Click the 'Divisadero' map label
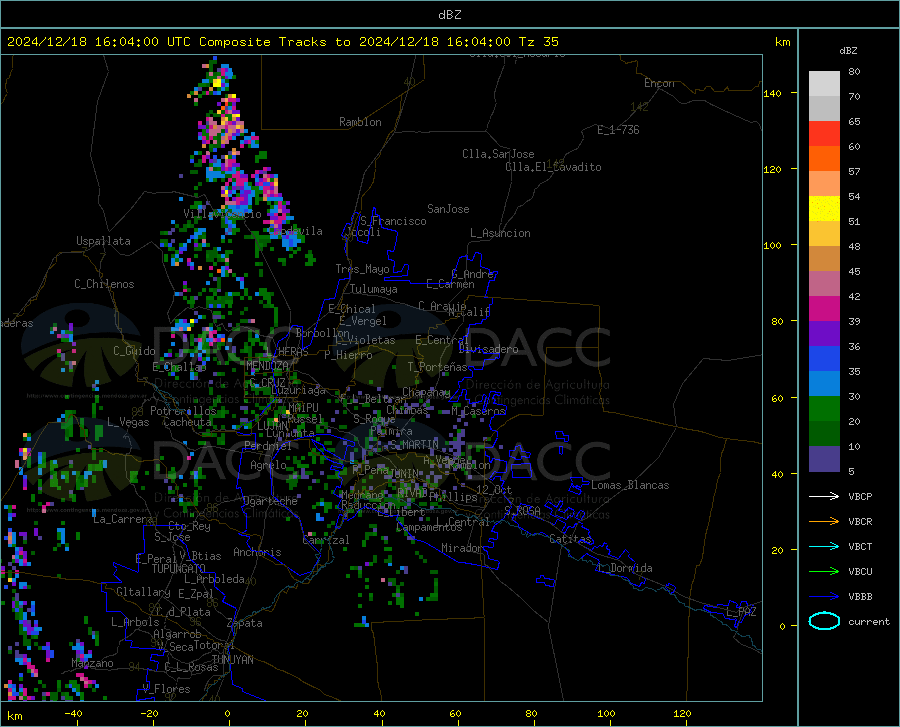Image resolution: width=900 pixels, height=727 pixels. click(x=488, y=349)
